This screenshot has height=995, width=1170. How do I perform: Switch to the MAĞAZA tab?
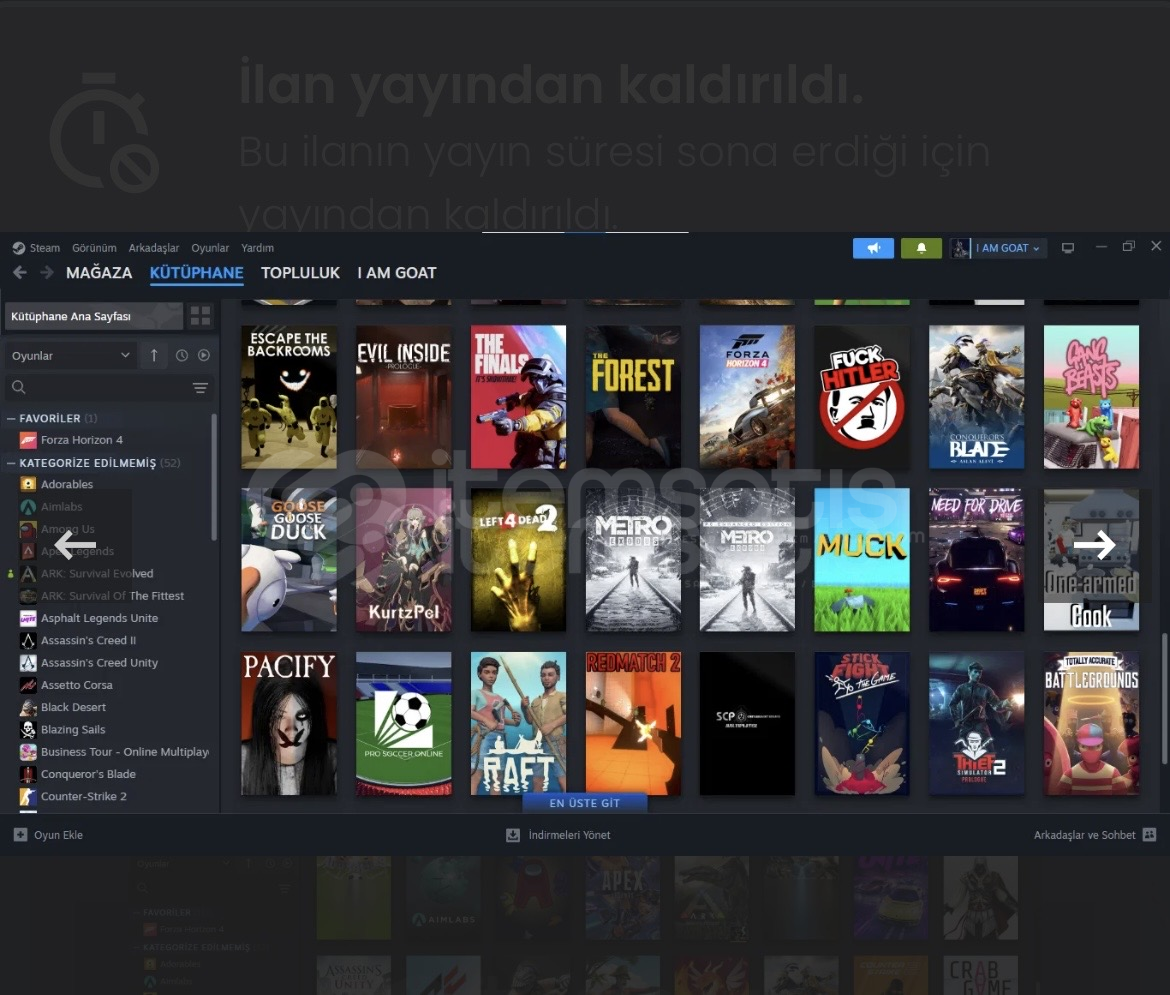coord(99,273)
